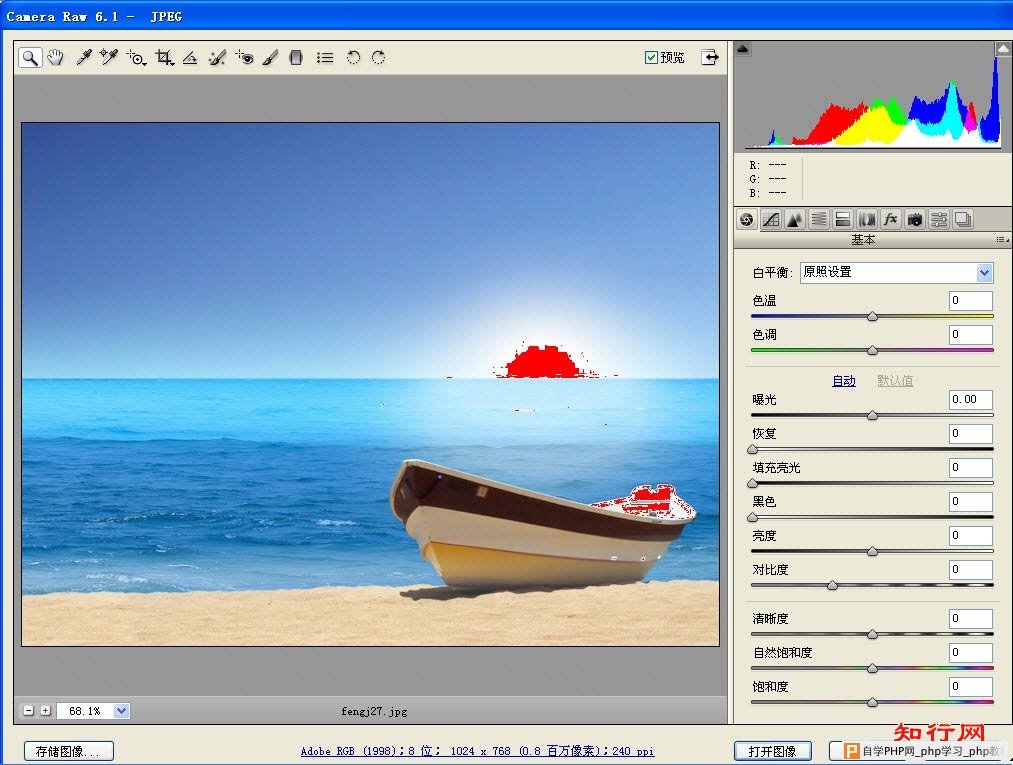Screen dimensions: 1013x765
Task: Click the 亮度 brightness slider handle
Action: (x=872, y=551)
